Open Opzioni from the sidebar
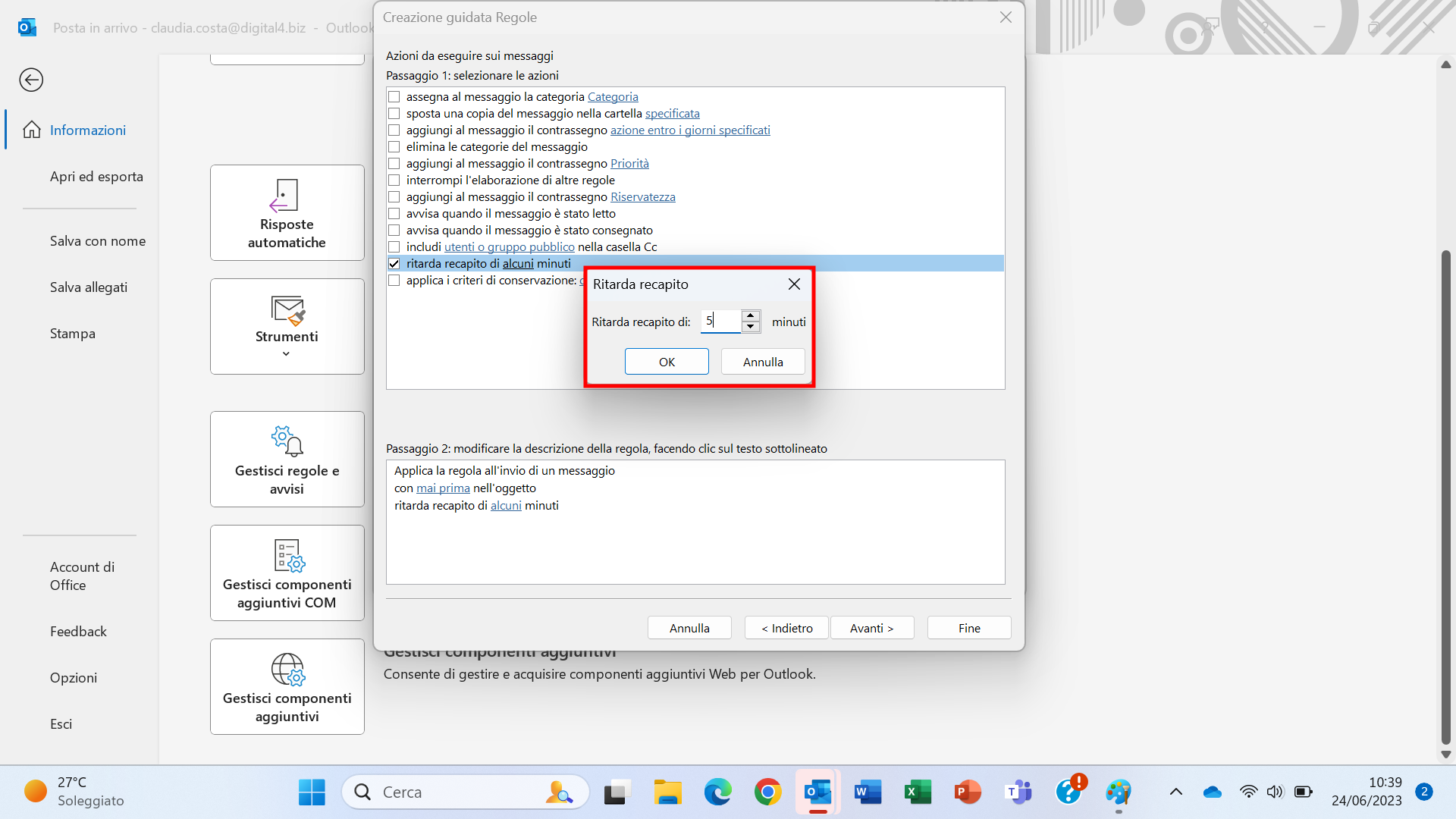Image resolution: width=1456 pixels, height=819 pixels. 74,677
